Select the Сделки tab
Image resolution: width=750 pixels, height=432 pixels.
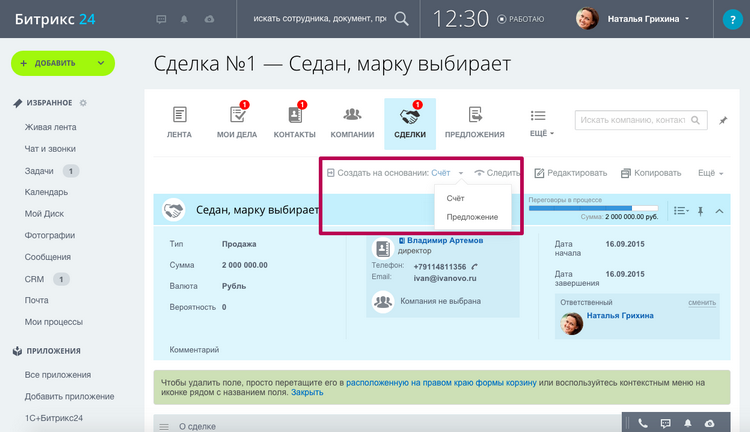(410, 123)
